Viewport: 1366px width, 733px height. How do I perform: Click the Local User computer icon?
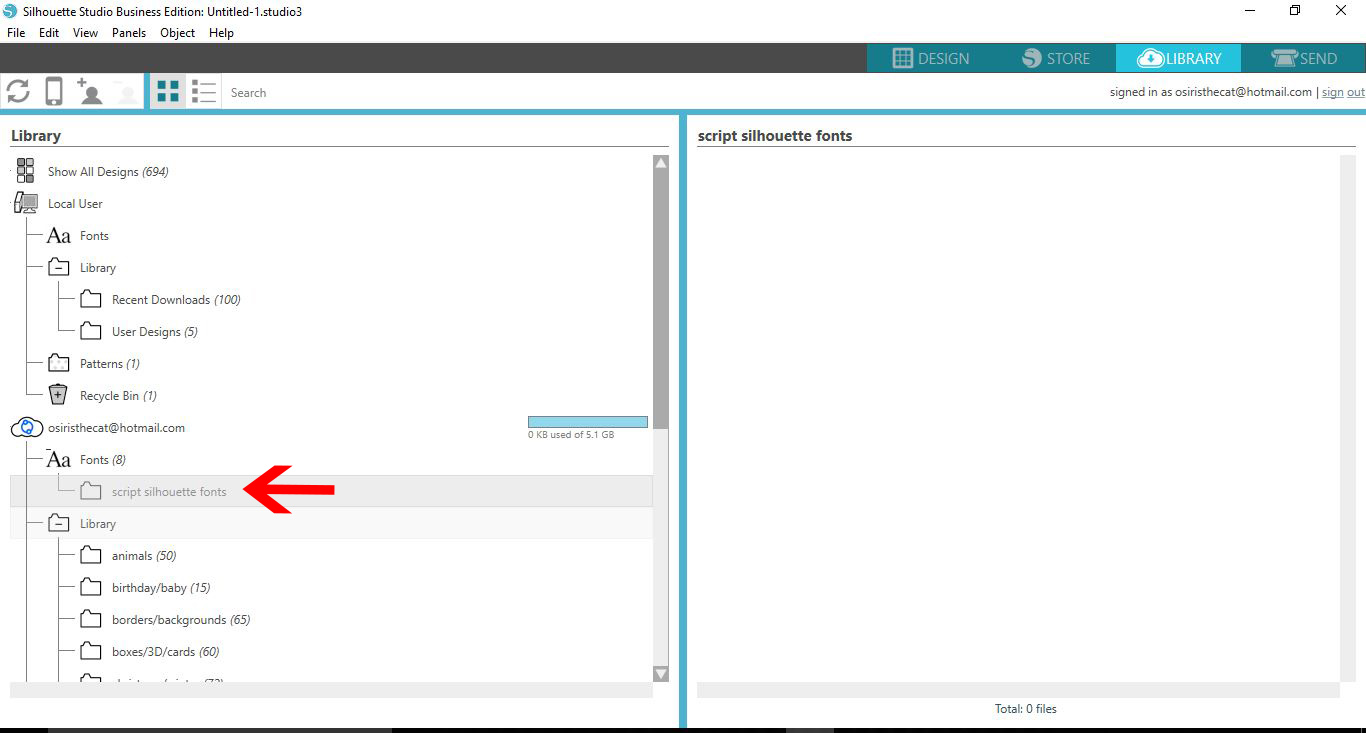pos(26,203)
